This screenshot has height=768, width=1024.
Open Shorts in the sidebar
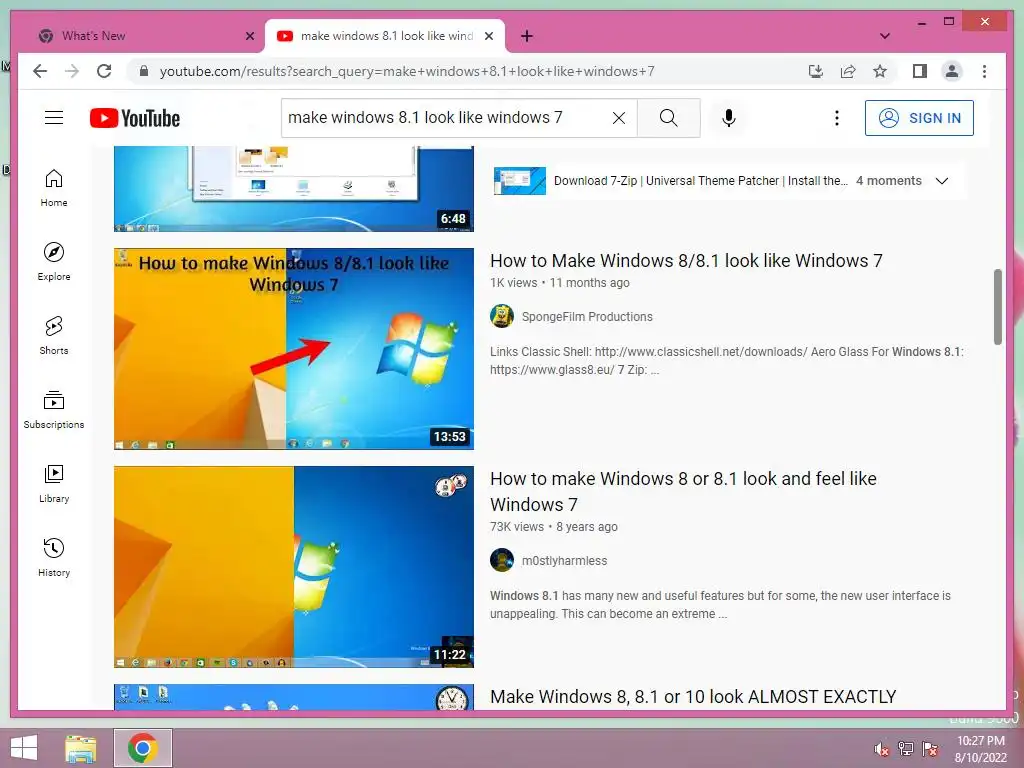coord(54,336)
